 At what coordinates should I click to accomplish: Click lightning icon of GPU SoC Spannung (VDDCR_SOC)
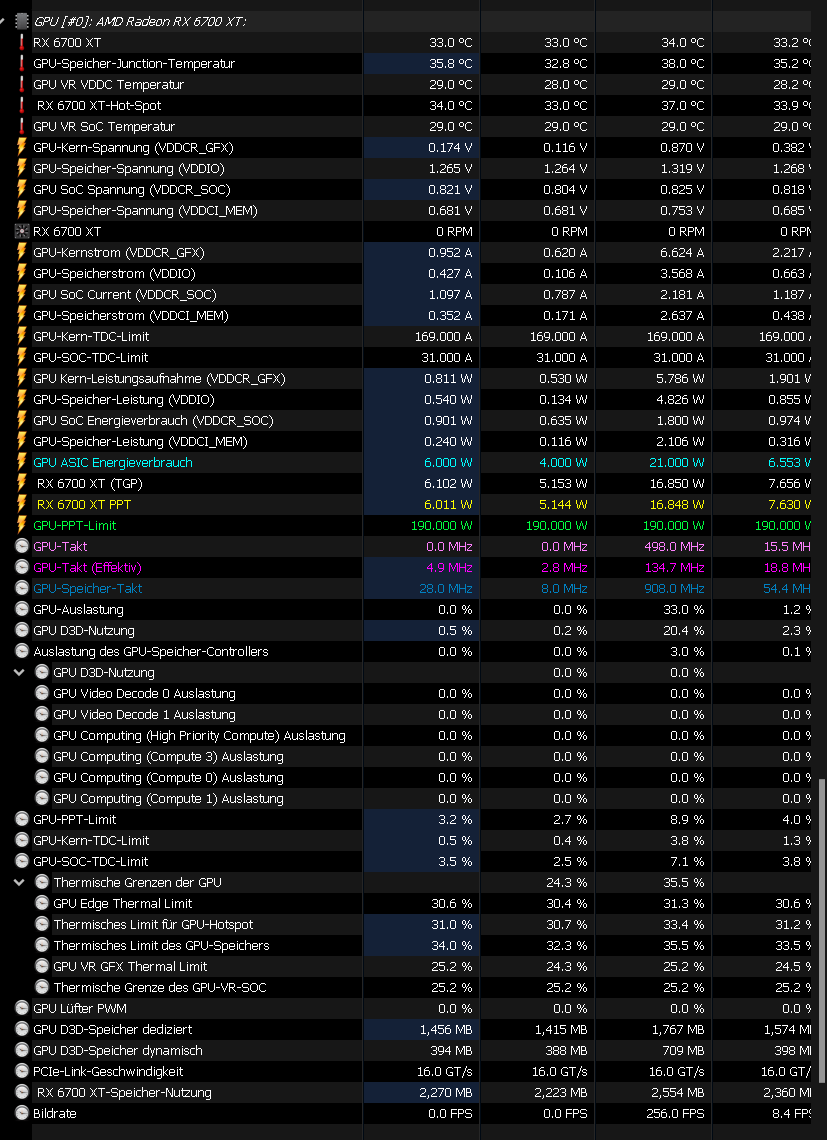pos(22,190)
